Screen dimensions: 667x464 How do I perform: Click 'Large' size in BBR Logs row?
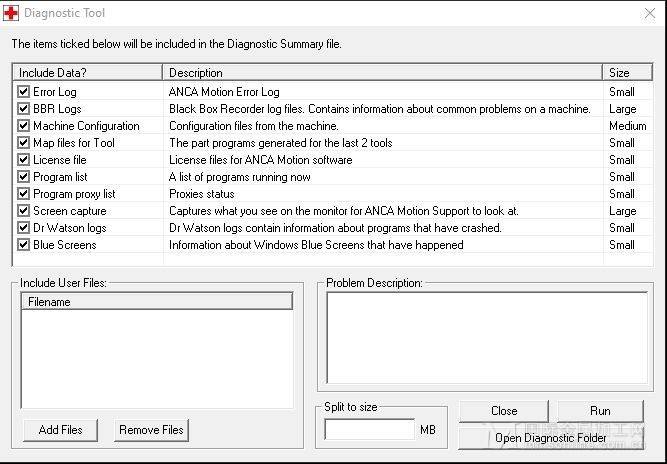tap(623, 109)
